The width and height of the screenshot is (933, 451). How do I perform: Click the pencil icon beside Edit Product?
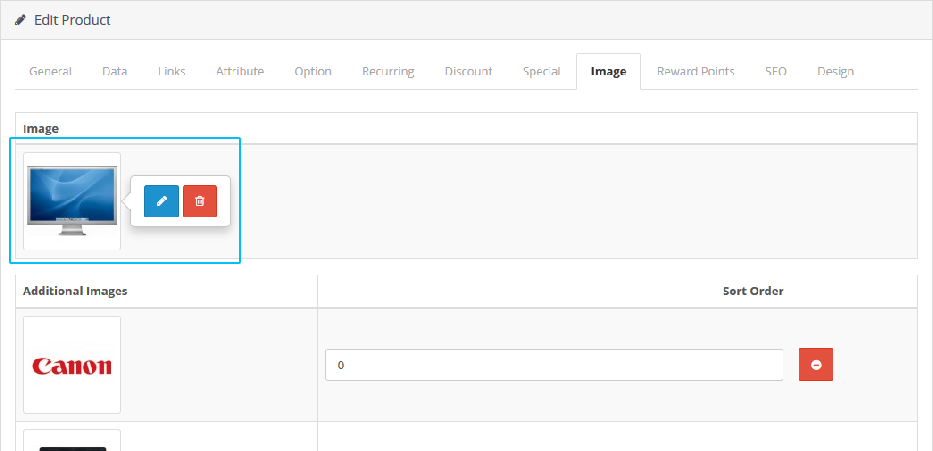point(20,20)
